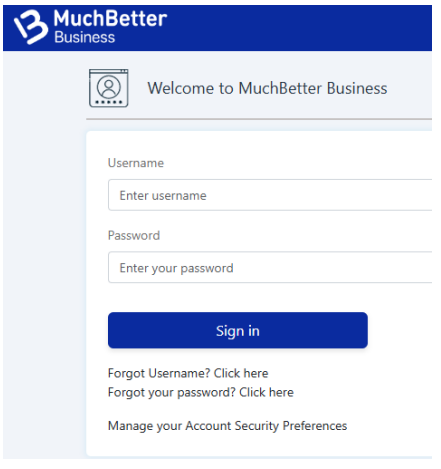Viewport: 441px width, 469px height.
Task: Click the Password label
Action: 134,236
